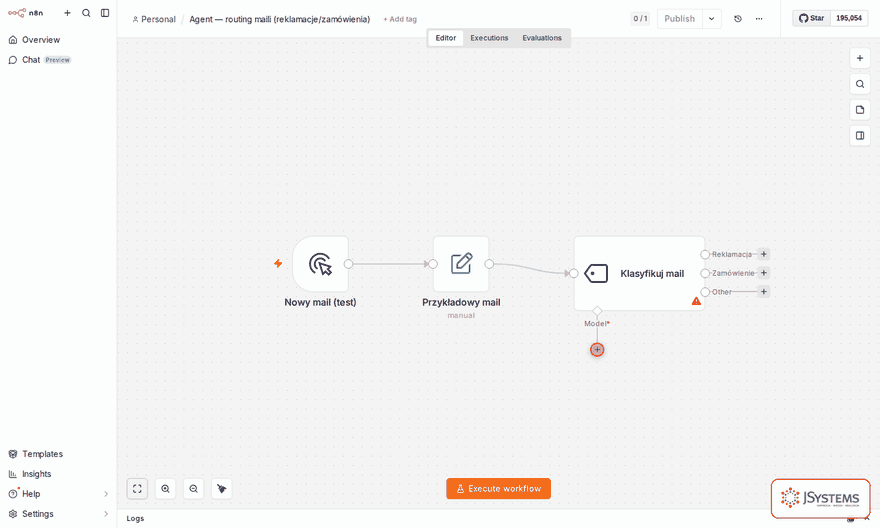The image size is (880, 528).
Task: Click Add tag
Action: click(x=400, y=19)
